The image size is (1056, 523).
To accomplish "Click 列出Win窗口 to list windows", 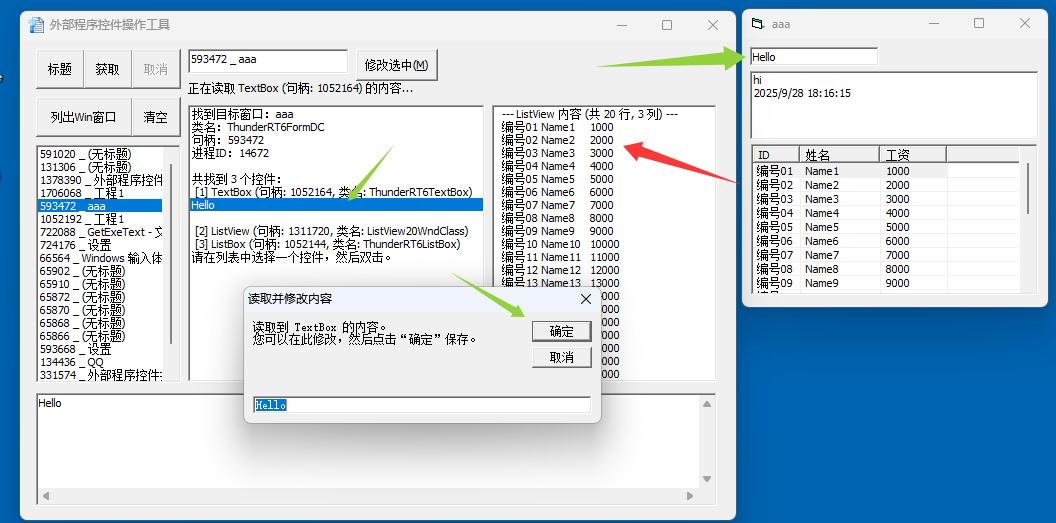I will coord(84,117).
